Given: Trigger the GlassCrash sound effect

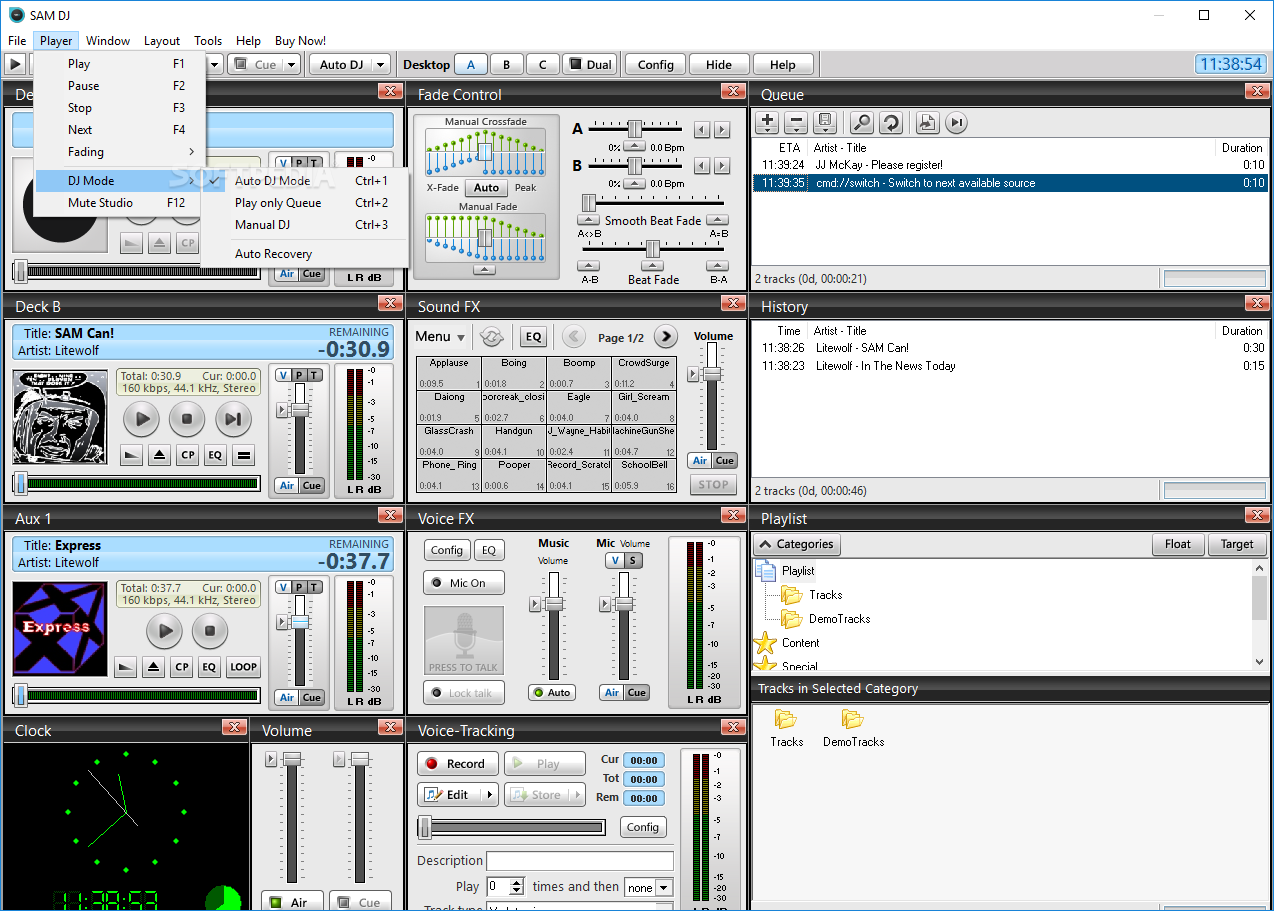Looking at the screenshot, I should coord(449,440).
